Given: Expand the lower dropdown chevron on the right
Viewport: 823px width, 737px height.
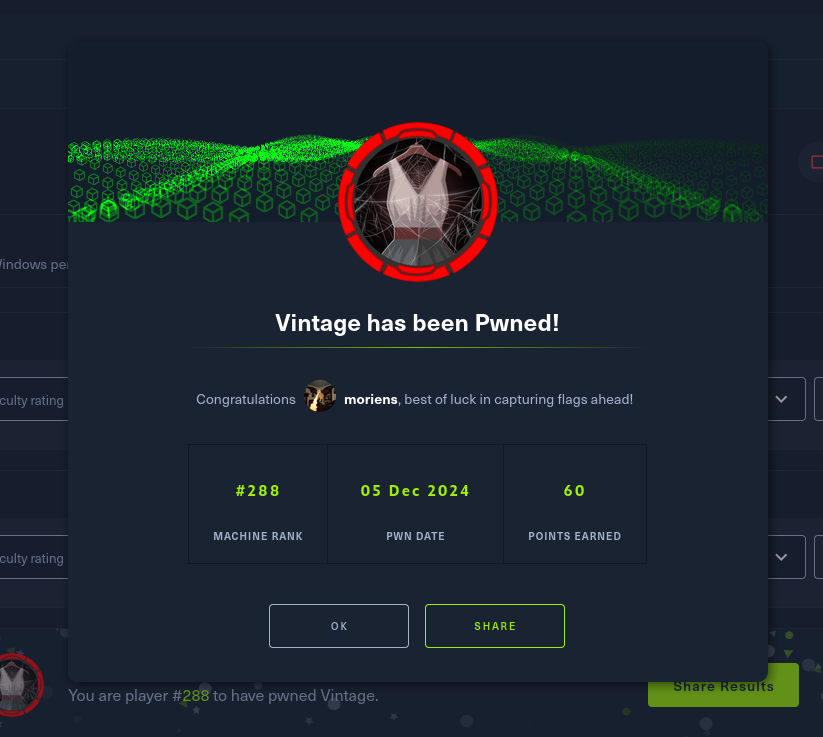Looking at the screenshot, I should coord(781,557).
